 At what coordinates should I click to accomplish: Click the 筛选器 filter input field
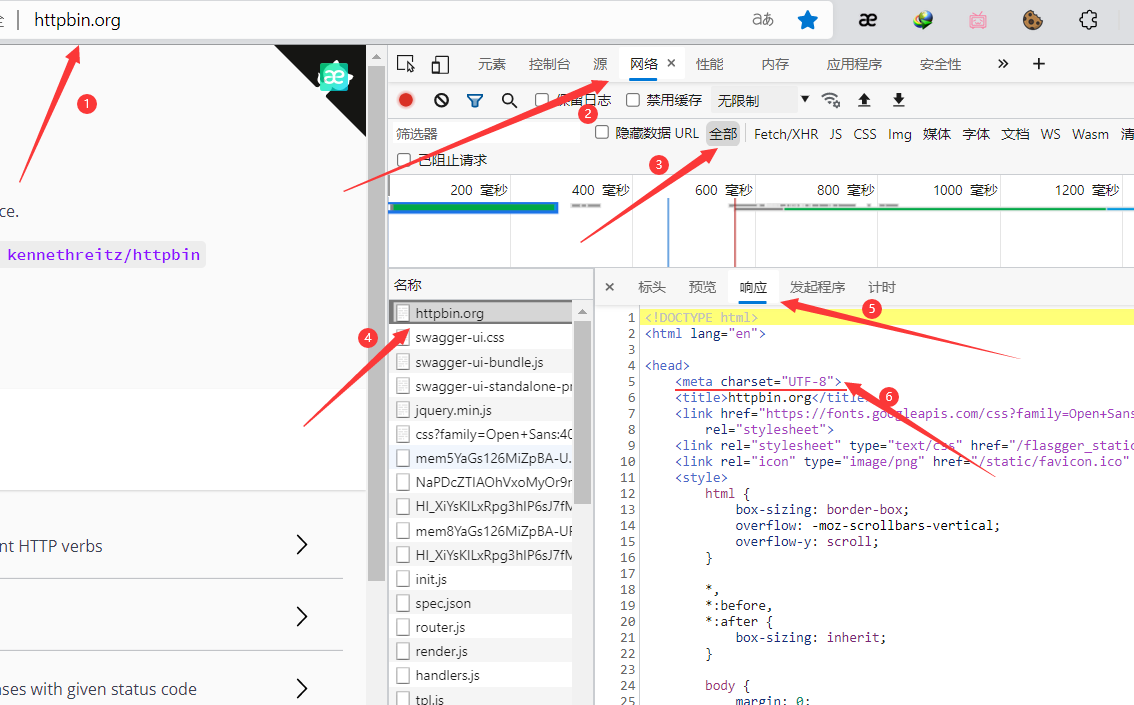pyautogui.click(x=486, y=133)
